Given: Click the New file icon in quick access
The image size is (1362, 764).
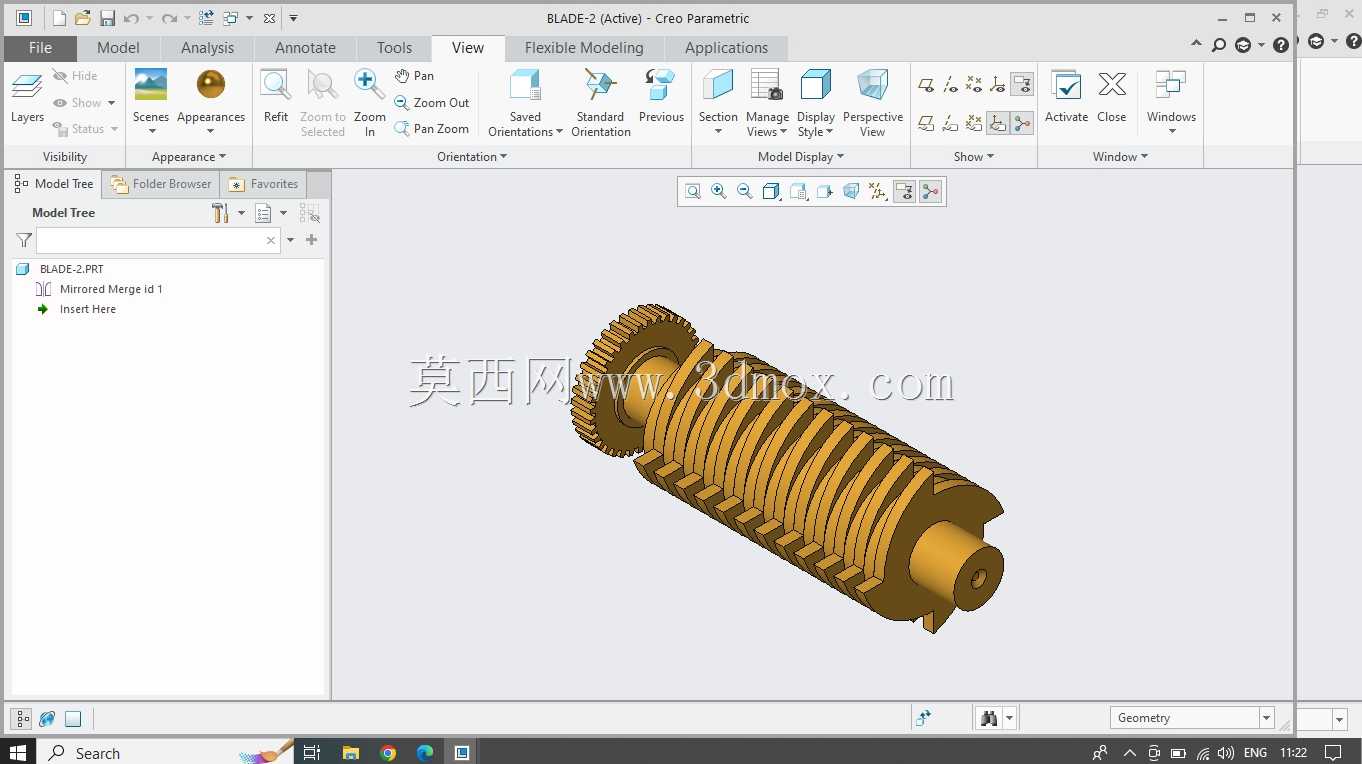Looking at the screenshot, I should tap(59, 18).
